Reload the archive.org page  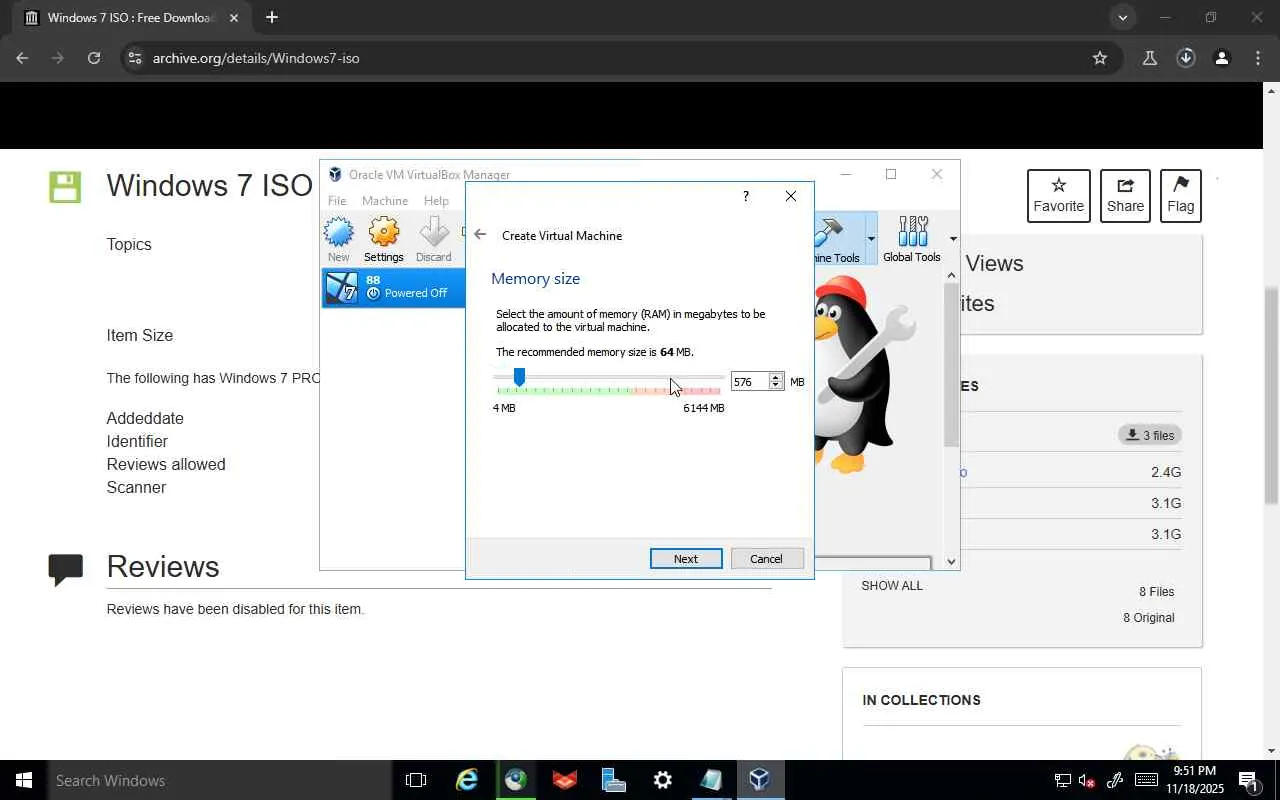click(x=94, y=58)
